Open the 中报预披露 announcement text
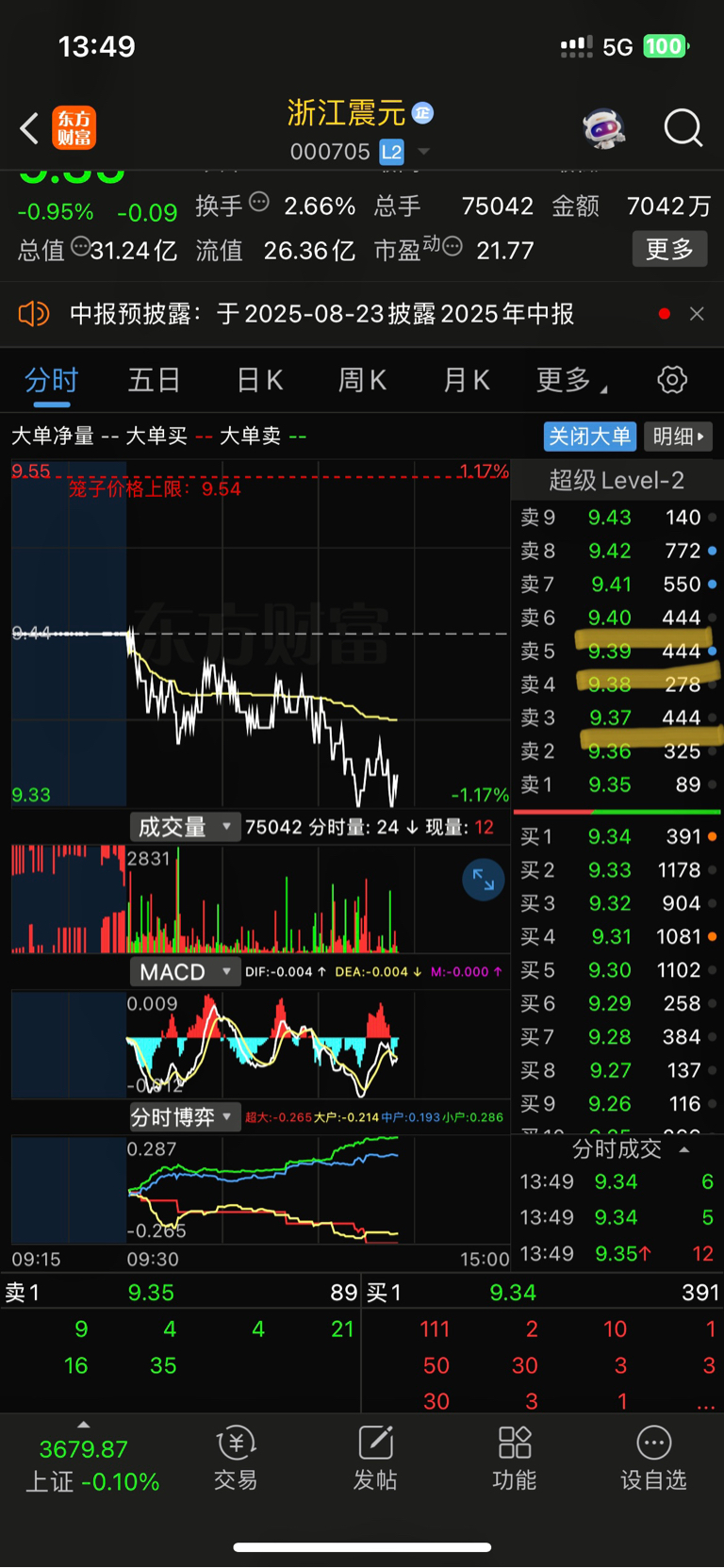This screenshot has width=724, height=1568. [x=321, y=314]
